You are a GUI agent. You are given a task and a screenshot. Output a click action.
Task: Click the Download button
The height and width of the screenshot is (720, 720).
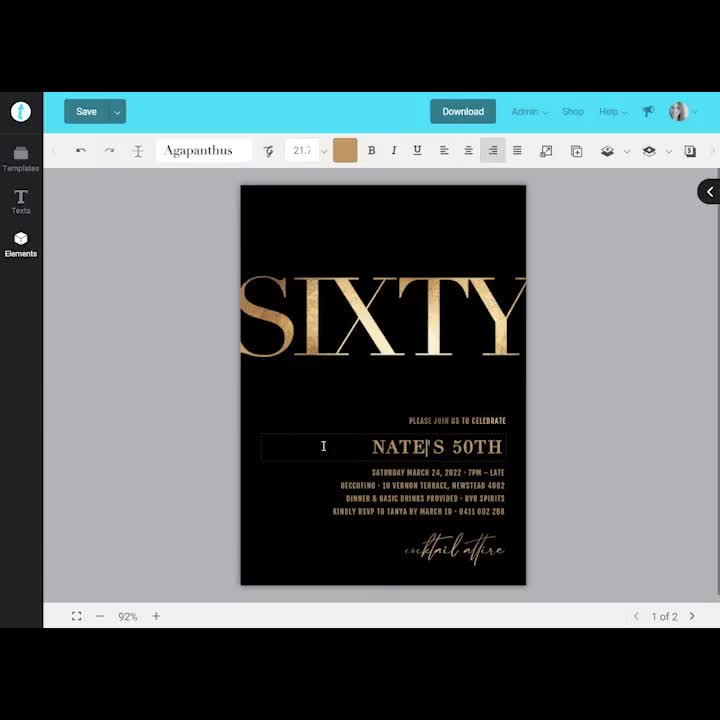(x=463, y=112)
